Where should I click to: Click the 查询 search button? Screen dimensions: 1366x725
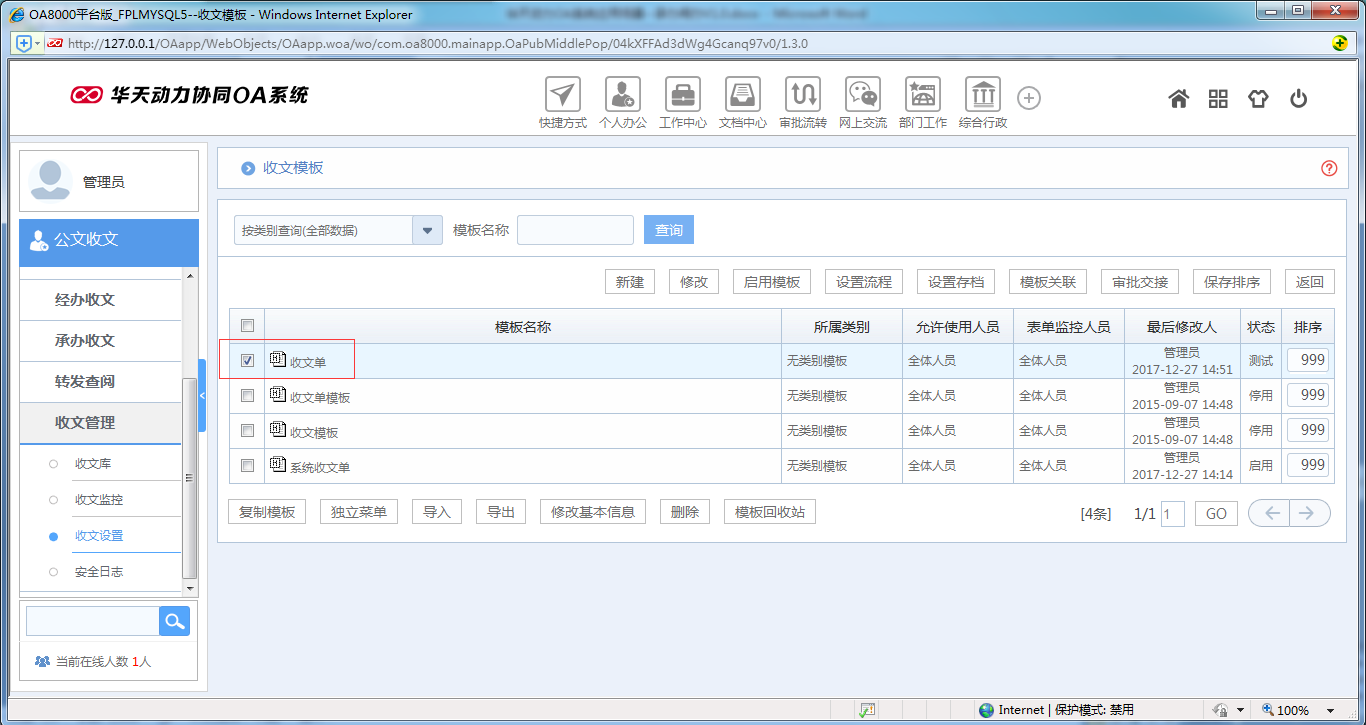[x=668, y=229]
